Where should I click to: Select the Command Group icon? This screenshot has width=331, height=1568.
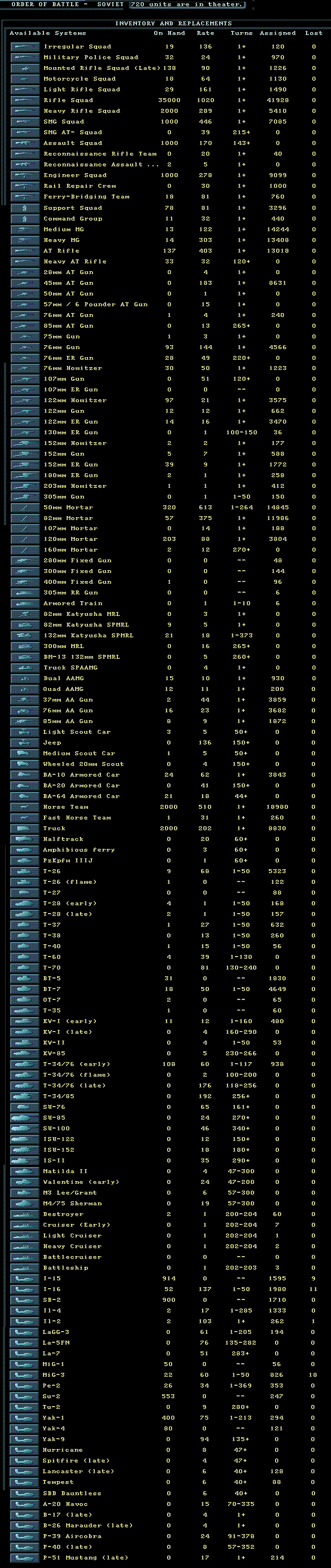pos(25,218)
